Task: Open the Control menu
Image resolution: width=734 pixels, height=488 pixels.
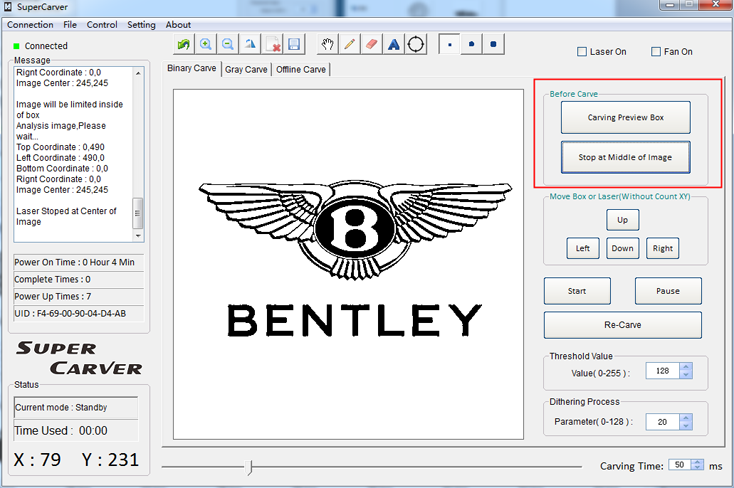Action: pos(102,25)
